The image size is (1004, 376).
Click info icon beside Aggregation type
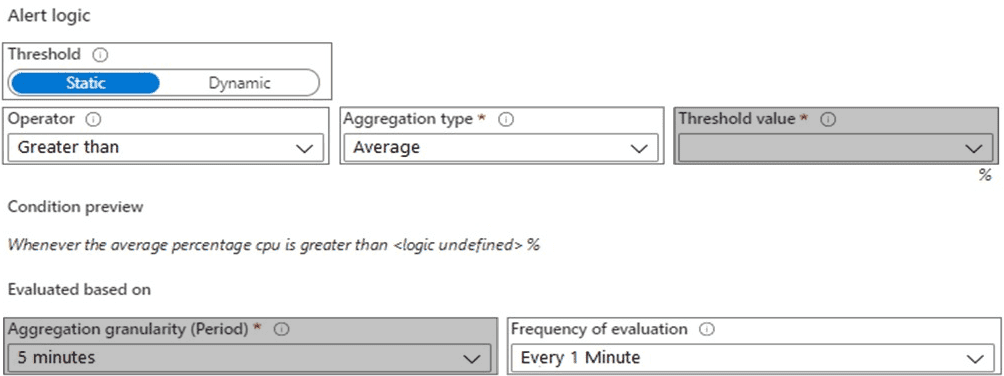click(507, 119)
